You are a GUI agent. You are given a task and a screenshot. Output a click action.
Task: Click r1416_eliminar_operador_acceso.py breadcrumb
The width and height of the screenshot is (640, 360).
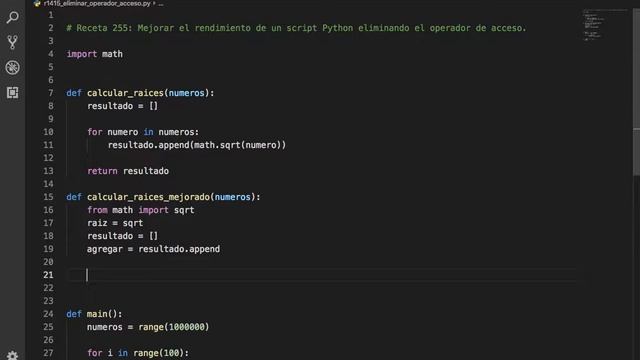point(97,3)
